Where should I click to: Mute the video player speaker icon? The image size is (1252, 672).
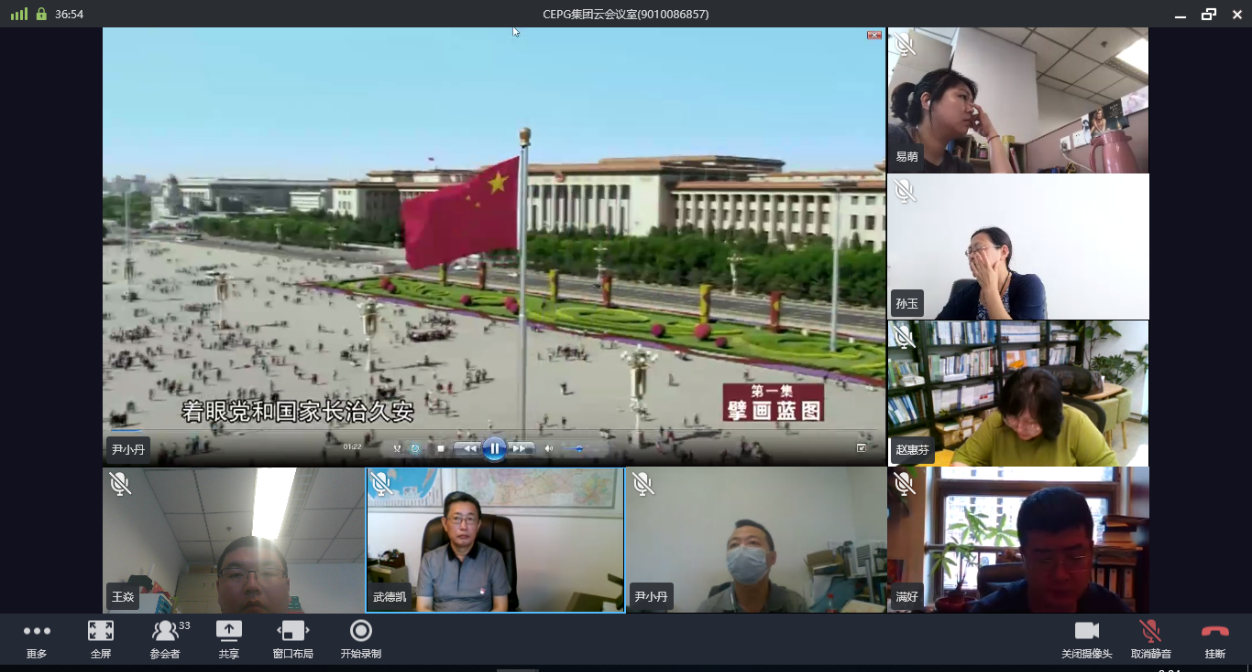coord(548,449)
